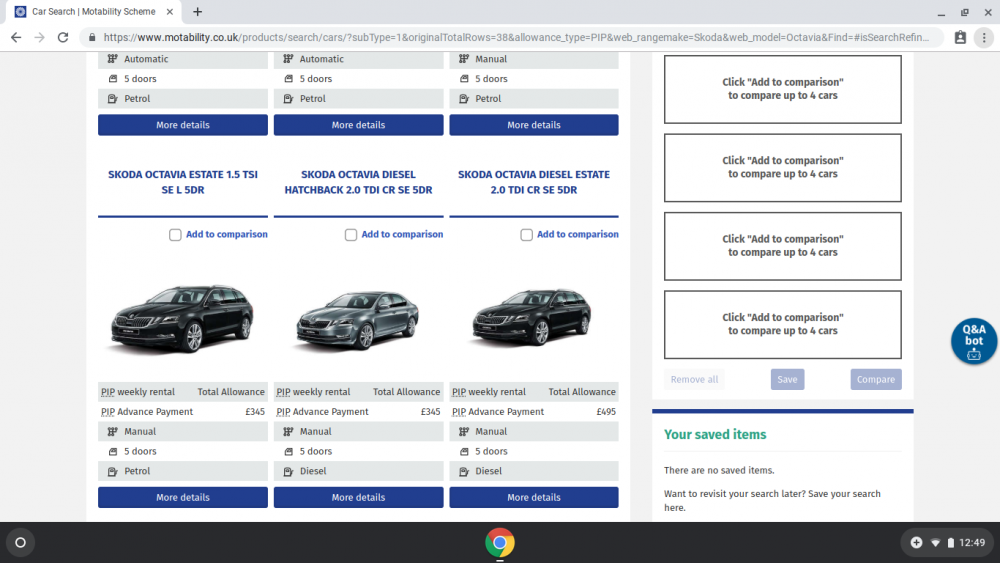Click the plus notification icon in tray
This screenshot has height=563, width=1000.
916,543
